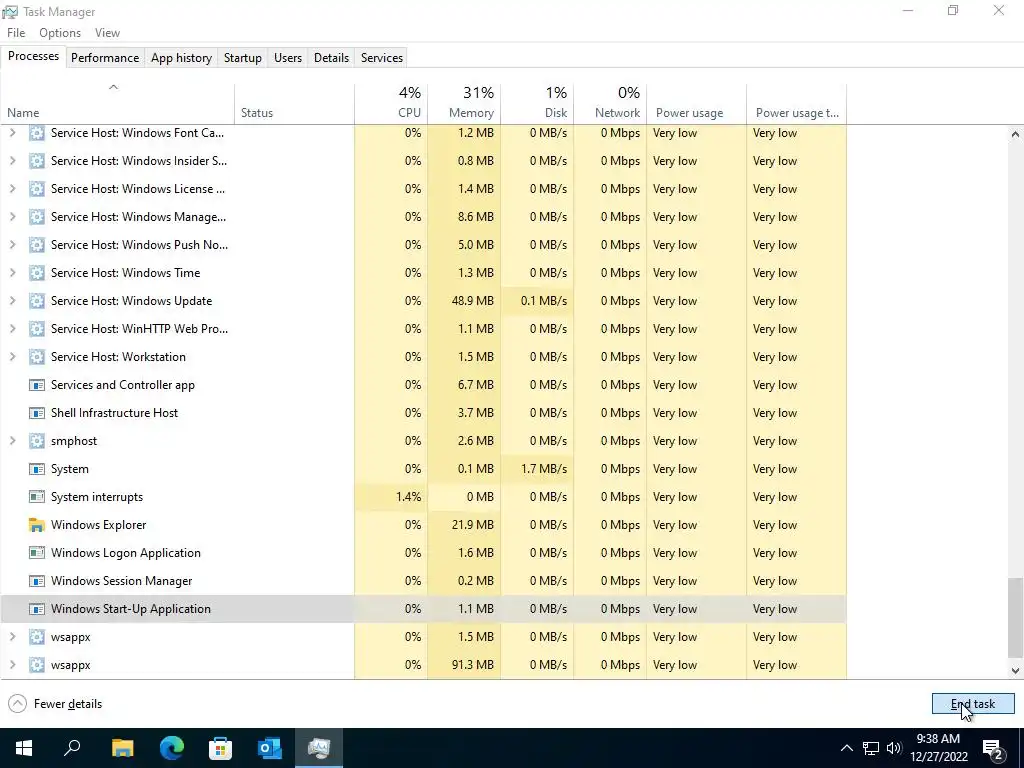Select the 1.4% CPU cell
The height and width of the screenshot is (768, 1024).
[x=391, y=497]
